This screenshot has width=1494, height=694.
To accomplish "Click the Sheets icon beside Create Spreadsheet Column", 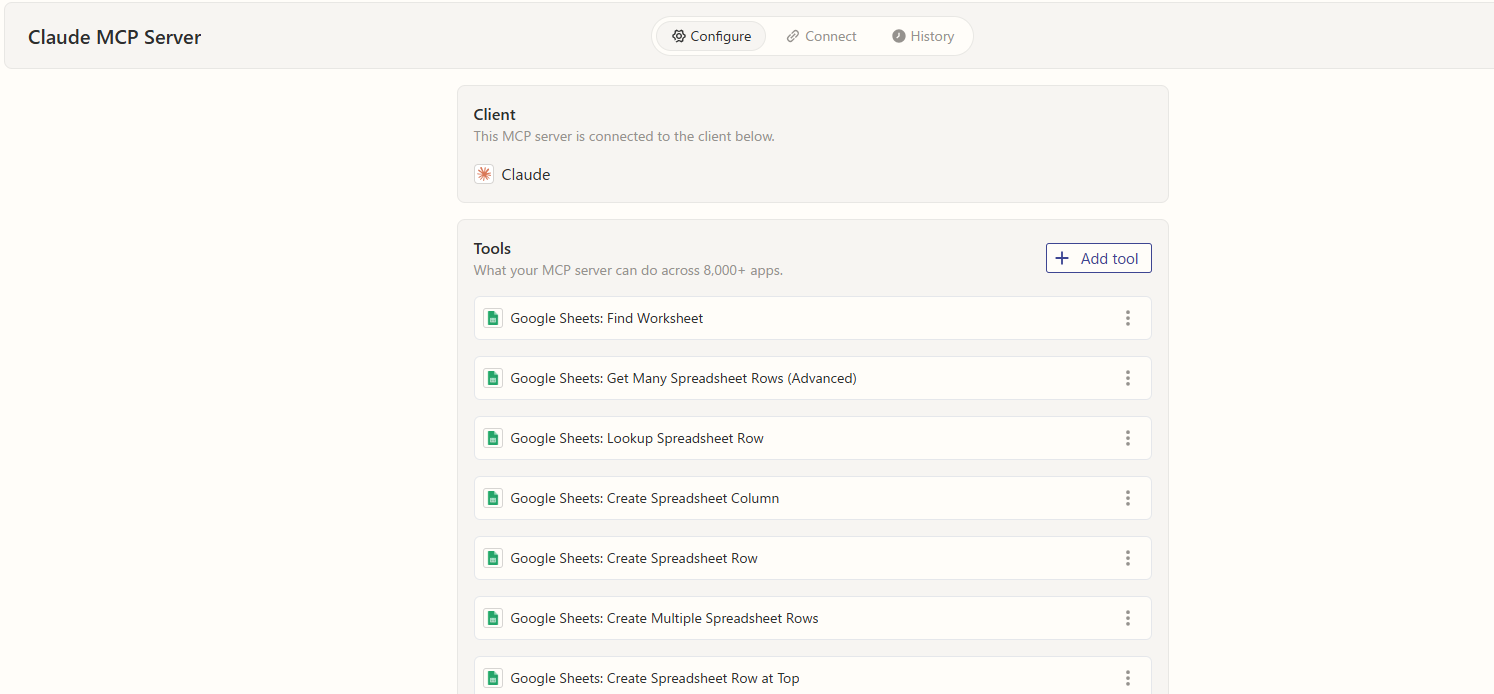I will [493, 498].
